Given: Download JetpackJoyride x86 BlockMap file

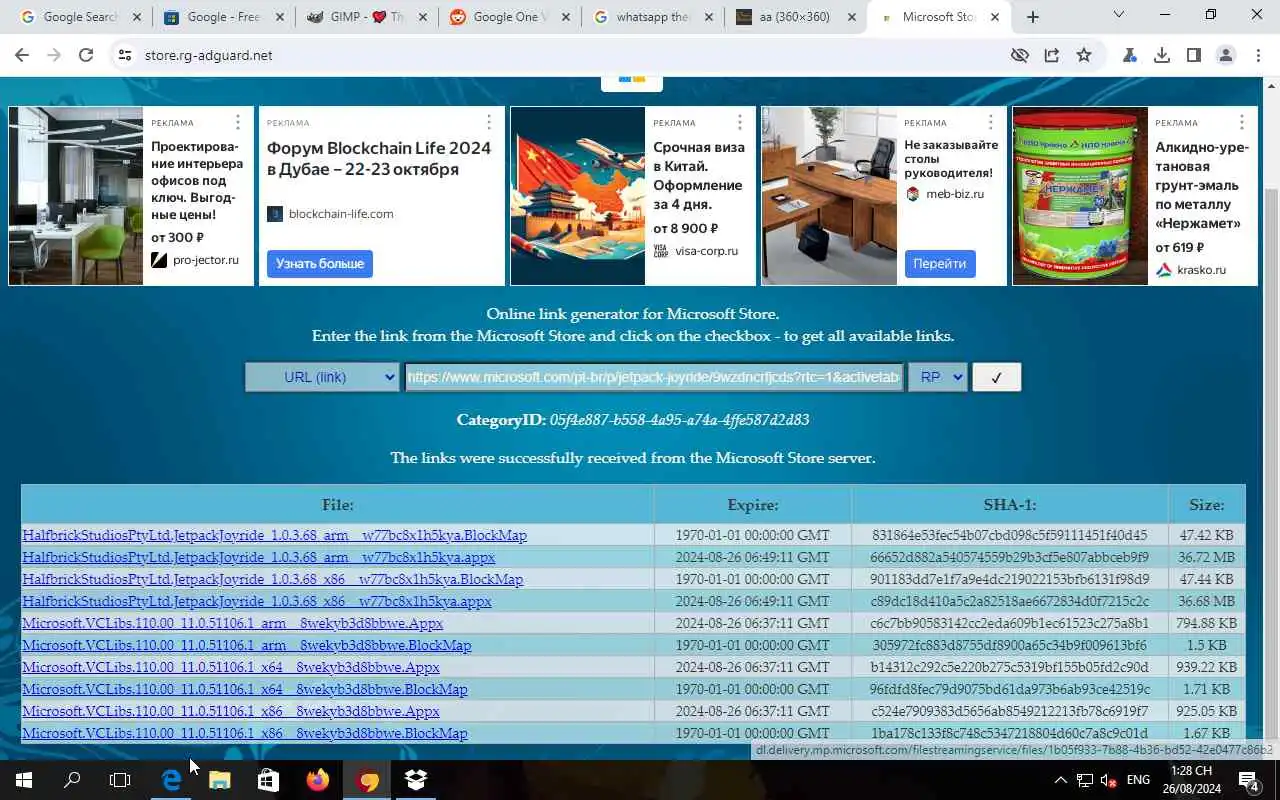Looking at the screenshot, I should coord(272,579).
